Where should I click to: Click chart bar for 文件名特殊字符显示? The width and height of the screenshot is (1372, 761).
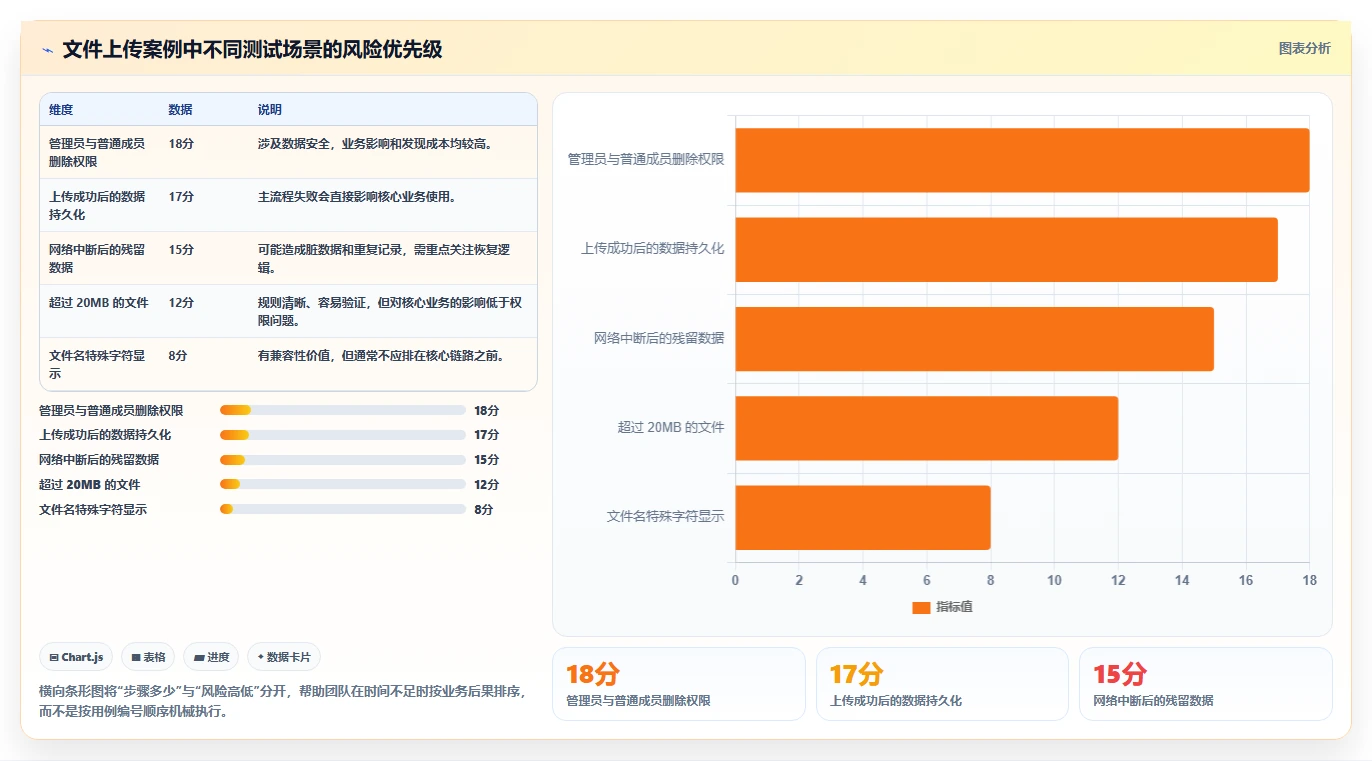[x=863, y=517]
